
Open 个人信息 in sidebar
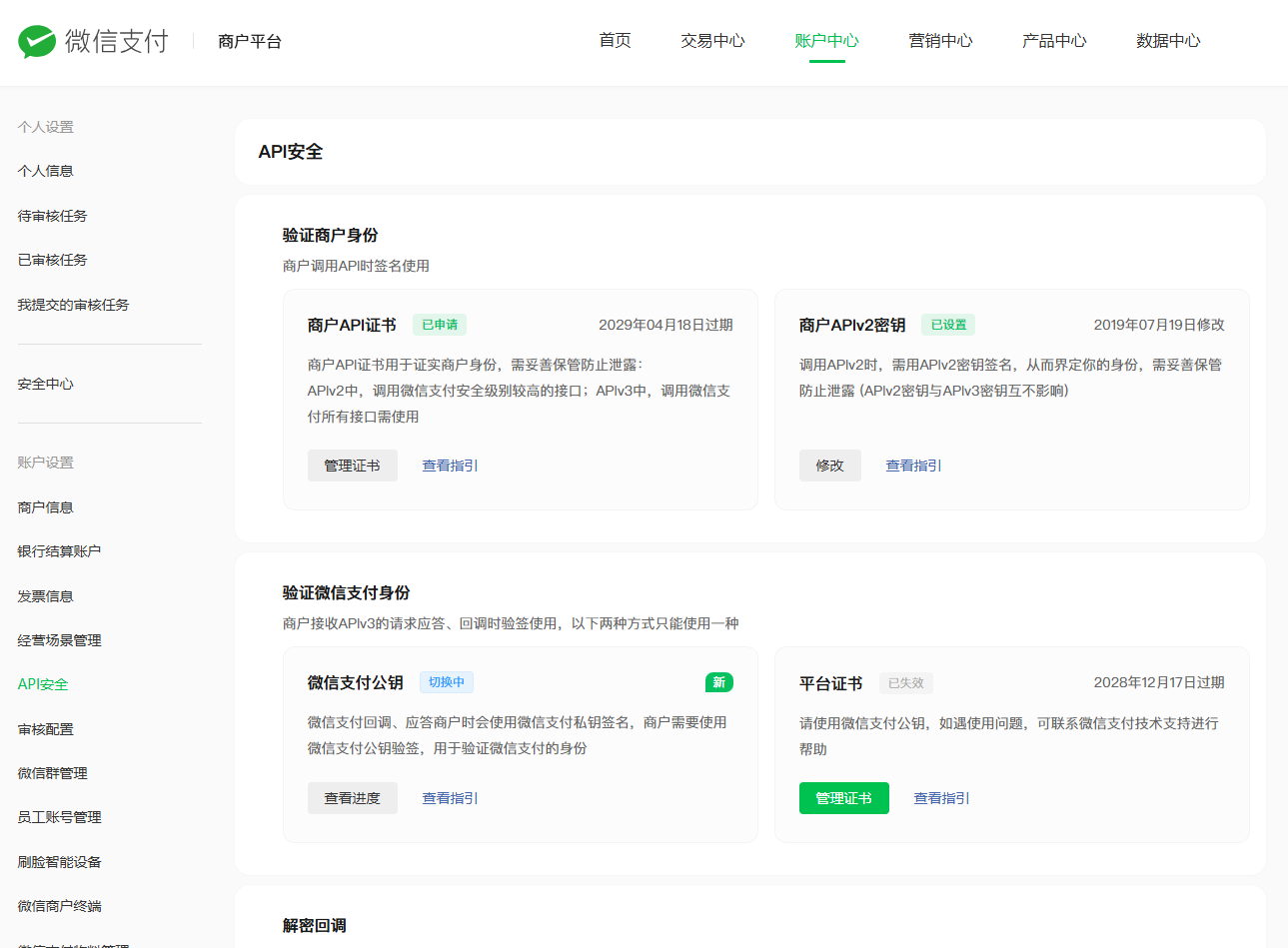pyautogui.click(x=46, y=171)
